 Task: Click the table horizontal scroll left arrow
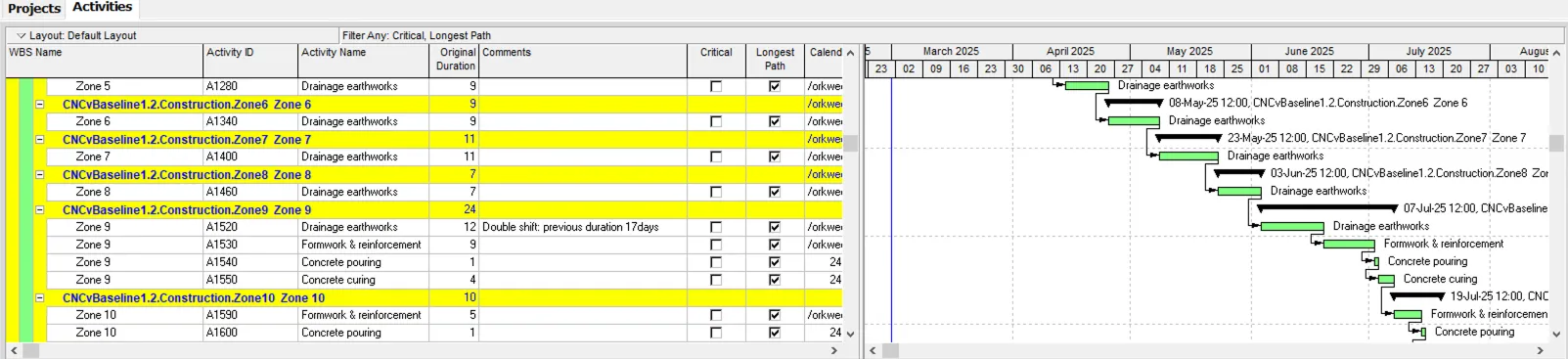[x=14, y=350]
